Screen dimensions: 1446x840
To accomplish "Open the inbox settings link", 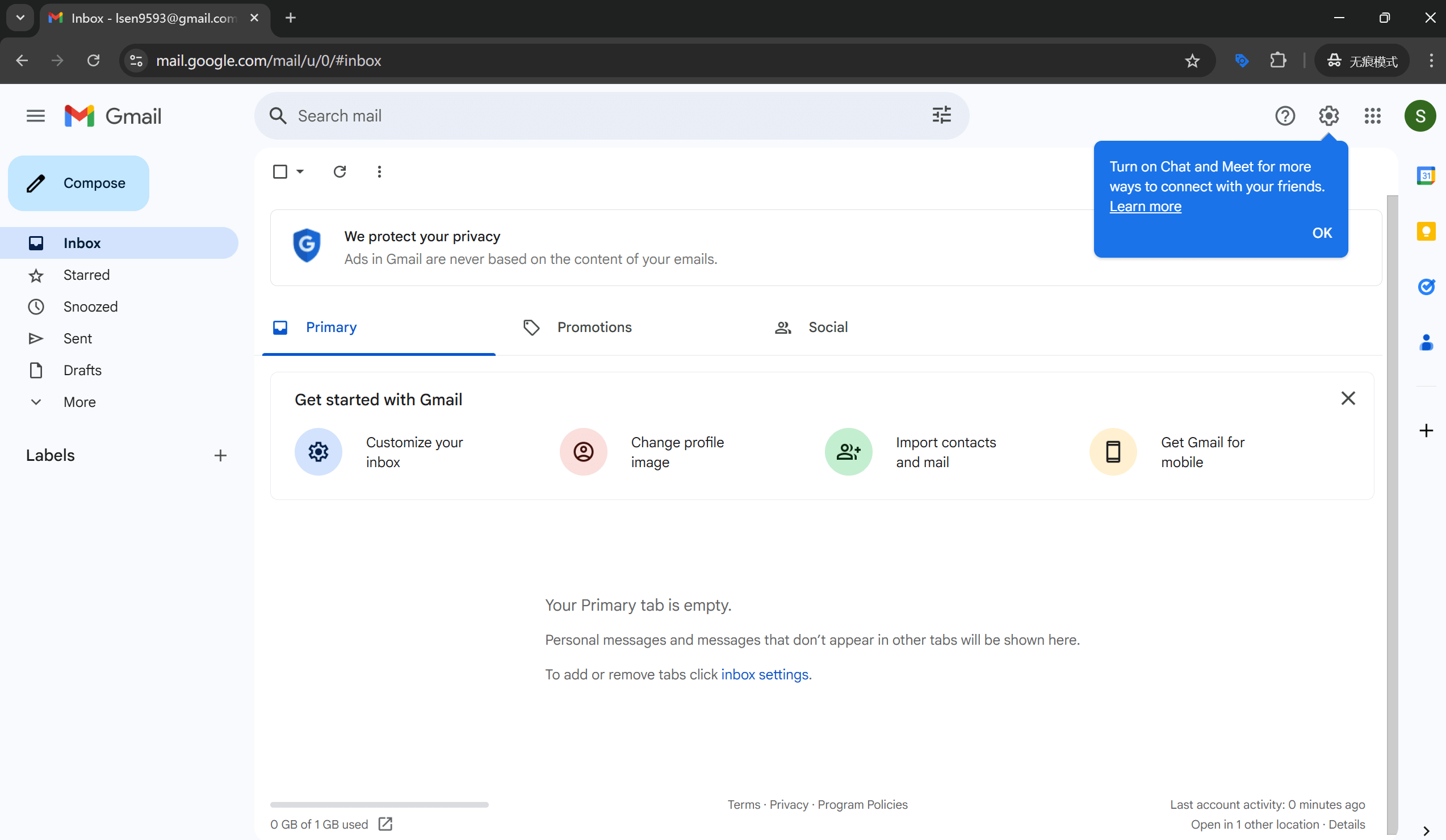I will coord(765,675).
